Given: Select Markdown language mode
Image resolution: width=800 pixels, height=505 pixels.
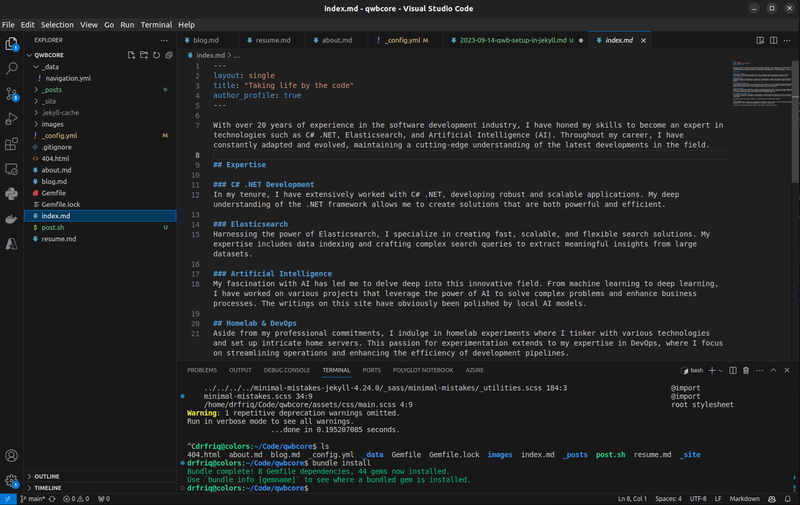Looking at the screenshot, I should (x=744, y=499).
